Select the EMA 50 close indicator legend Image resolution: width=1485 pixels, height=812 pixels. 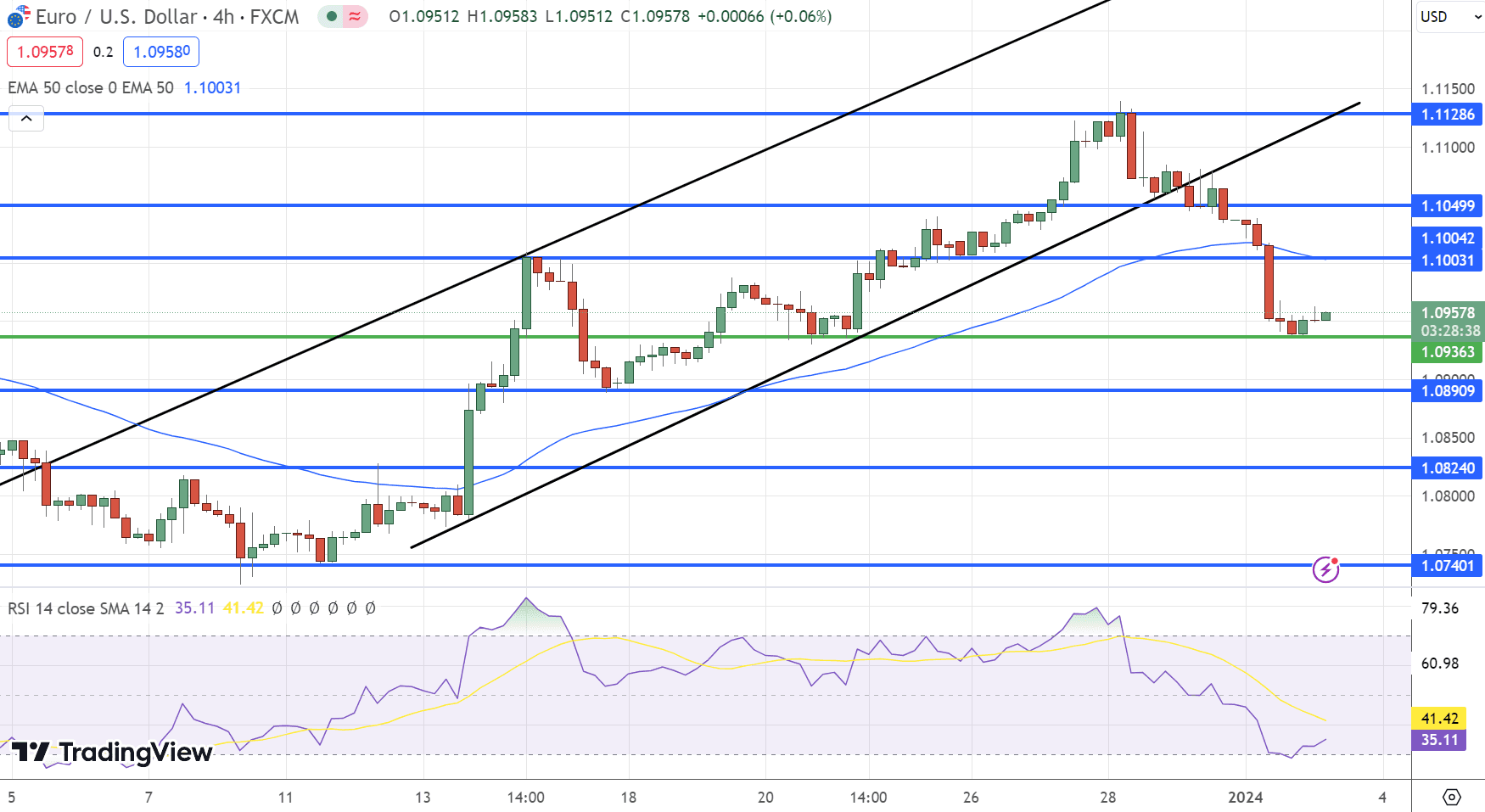(90, 87)
